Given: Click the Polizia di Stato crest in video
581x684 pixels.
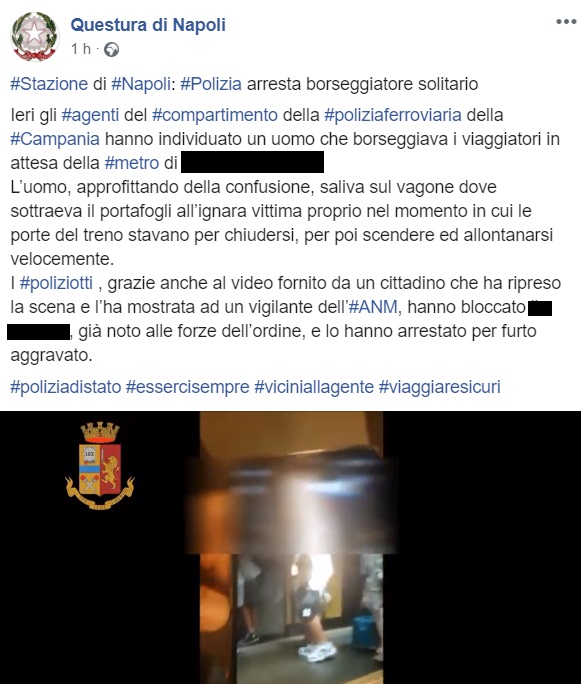Looking at the screenshot, I should [x=100, y=465].
